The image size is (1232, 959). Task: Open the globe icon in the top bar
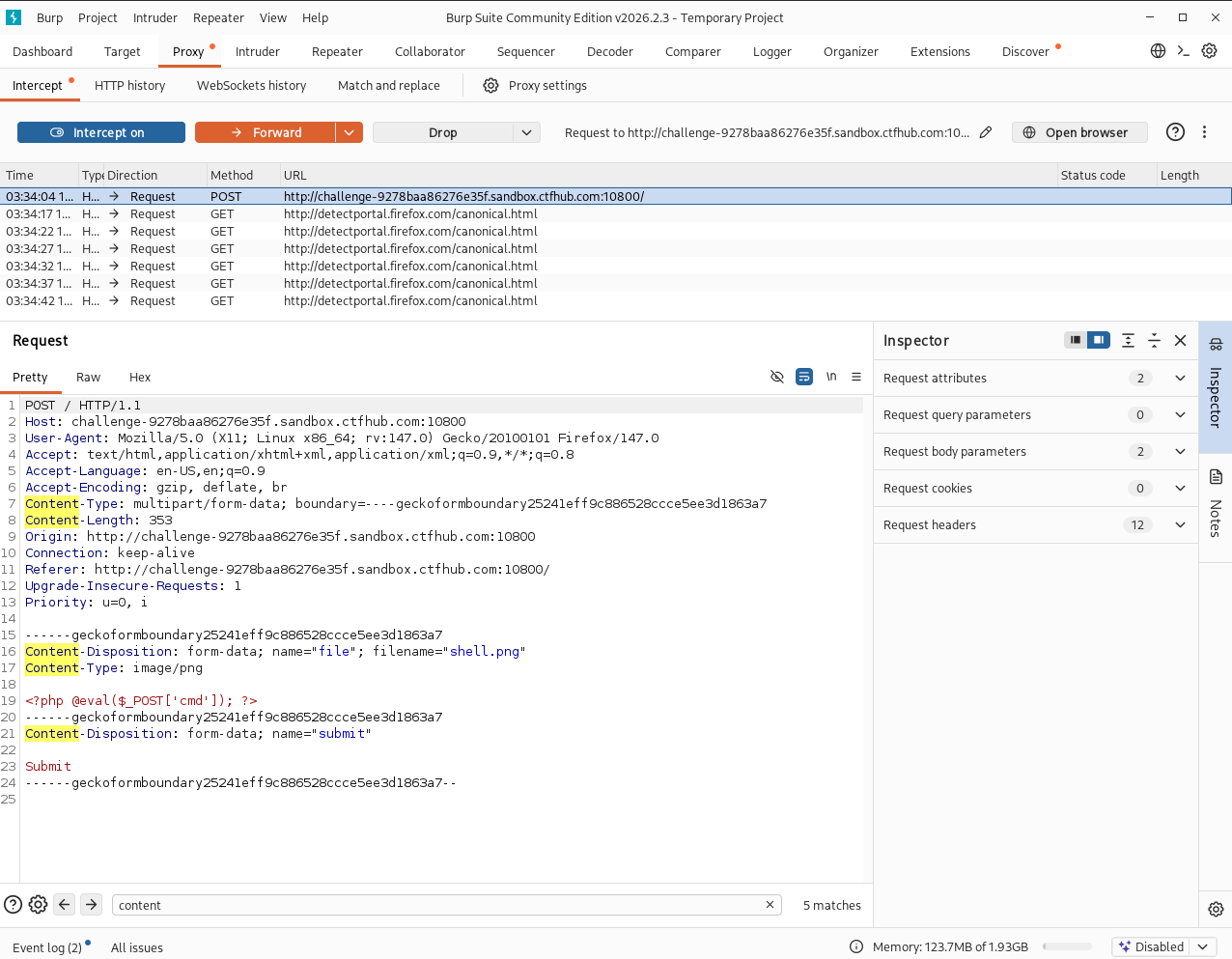pyautogui.click(x=1158, y=51)
